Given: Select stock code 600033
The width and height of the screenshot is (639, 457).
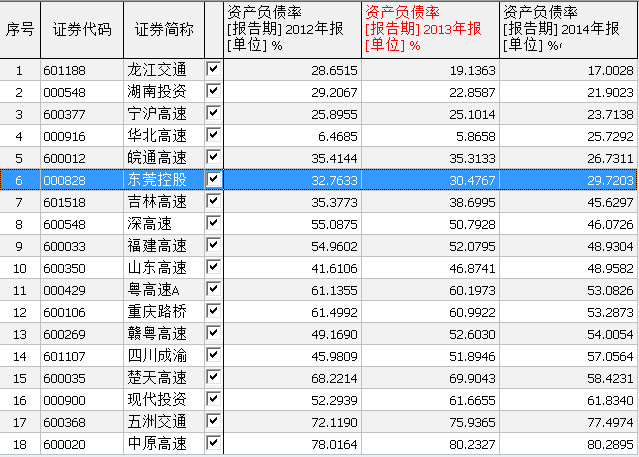Looking at the screenshot, I should tap(64, 247).
